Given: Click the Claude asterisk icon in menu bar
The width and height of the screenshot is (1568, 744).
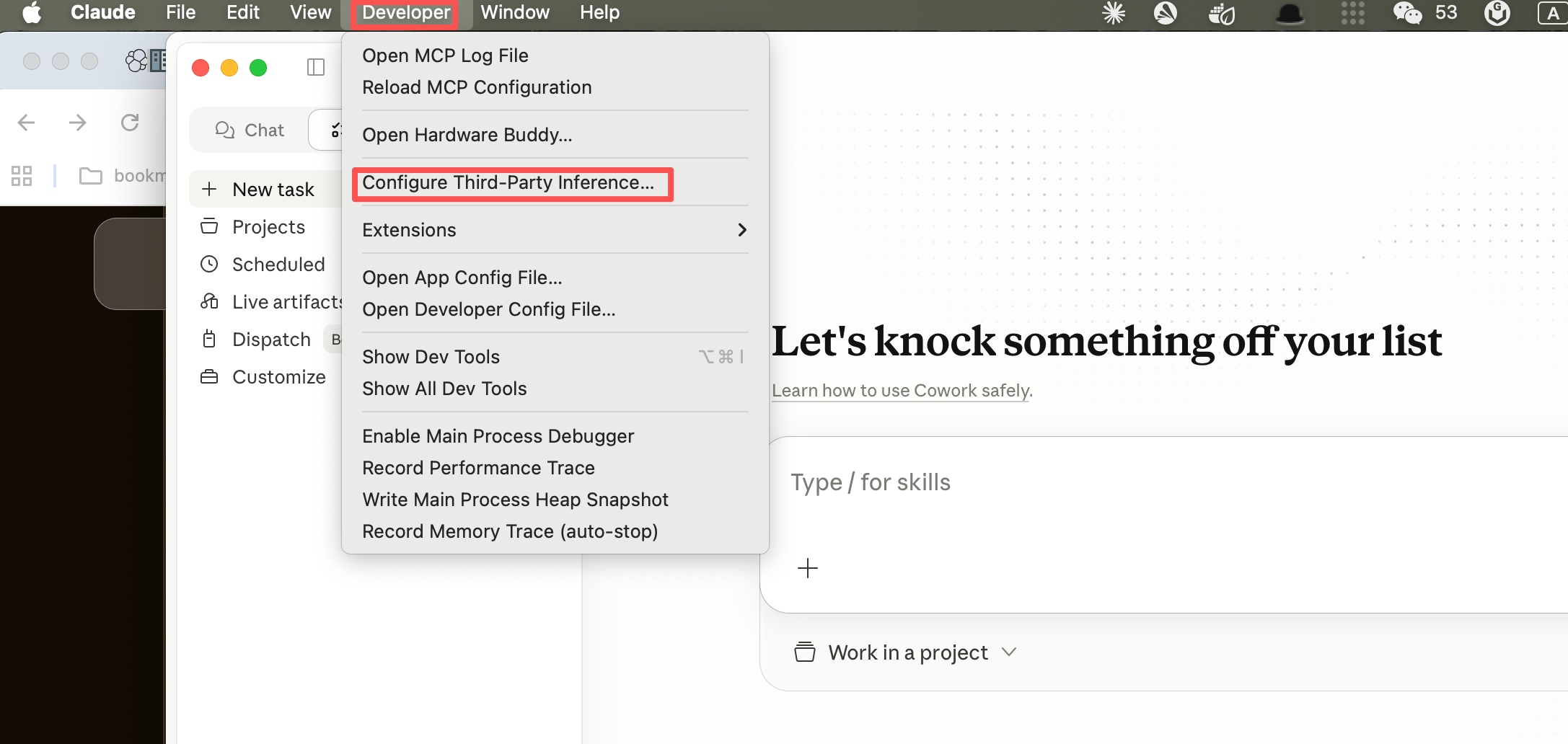Looking at the screenshot, I should pos(1114,13).
